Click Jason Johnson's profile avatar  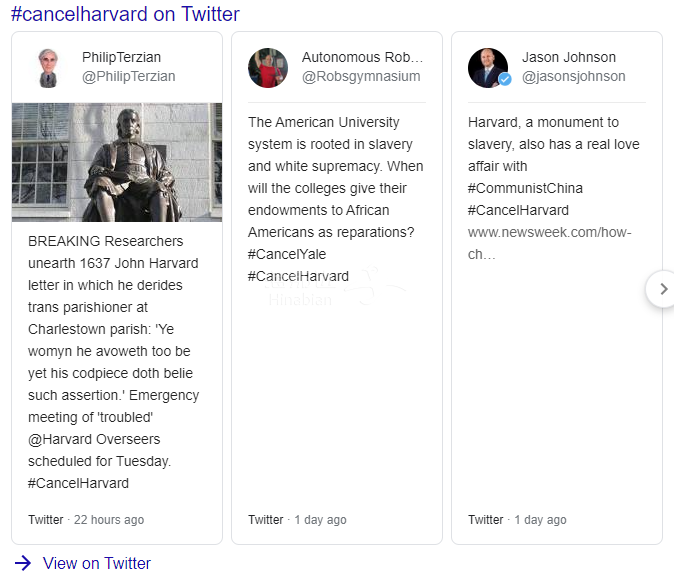(487, 67)
